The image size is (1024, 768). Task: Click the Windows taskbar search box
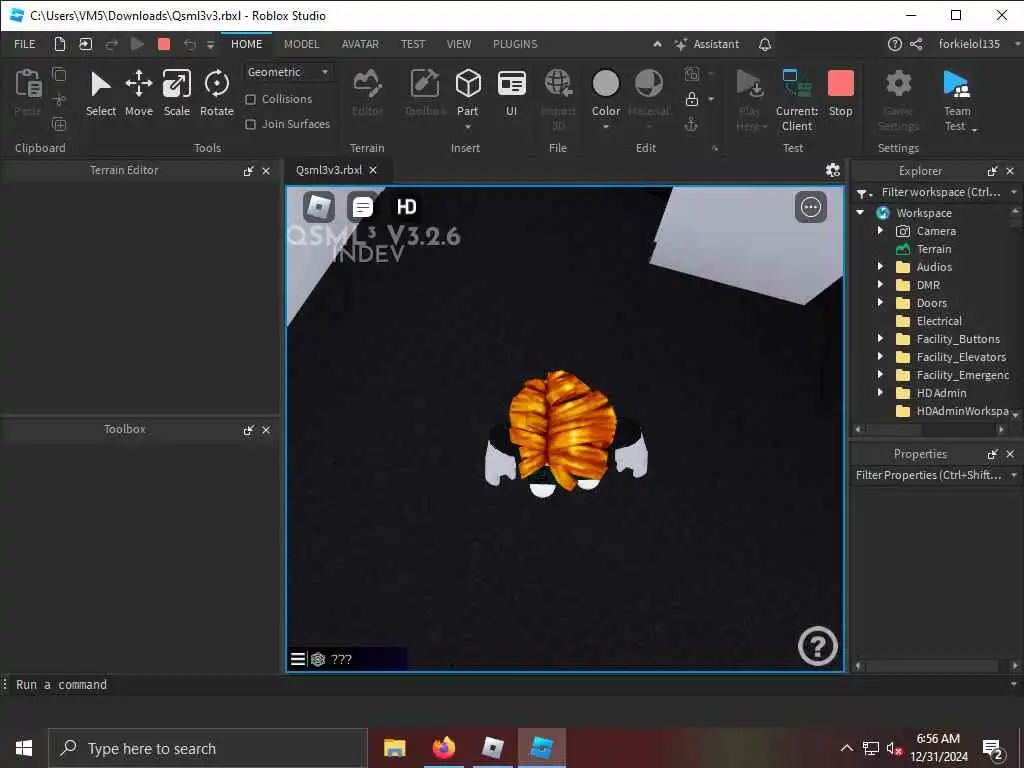click(x=208, y=748)
